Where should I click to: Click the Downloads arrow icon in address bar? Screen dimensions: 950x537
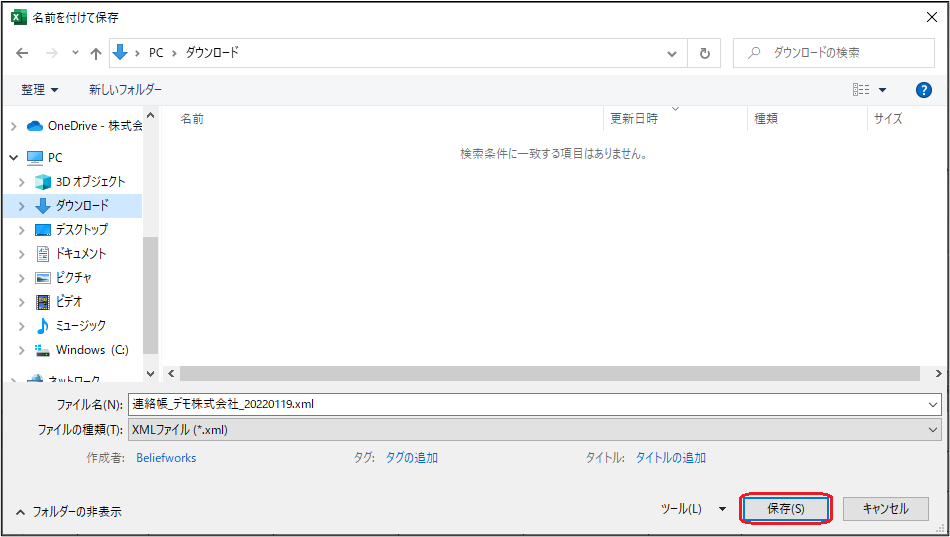tap(120, 53)
